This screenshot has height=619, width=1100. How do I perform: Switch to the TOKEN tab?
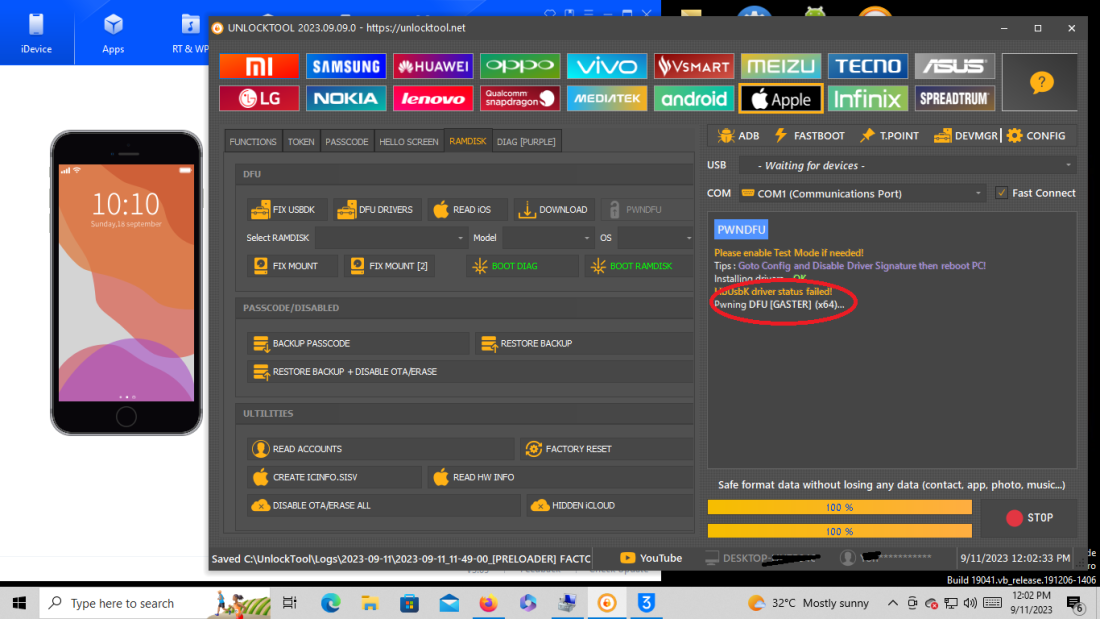tap(301, 141)
